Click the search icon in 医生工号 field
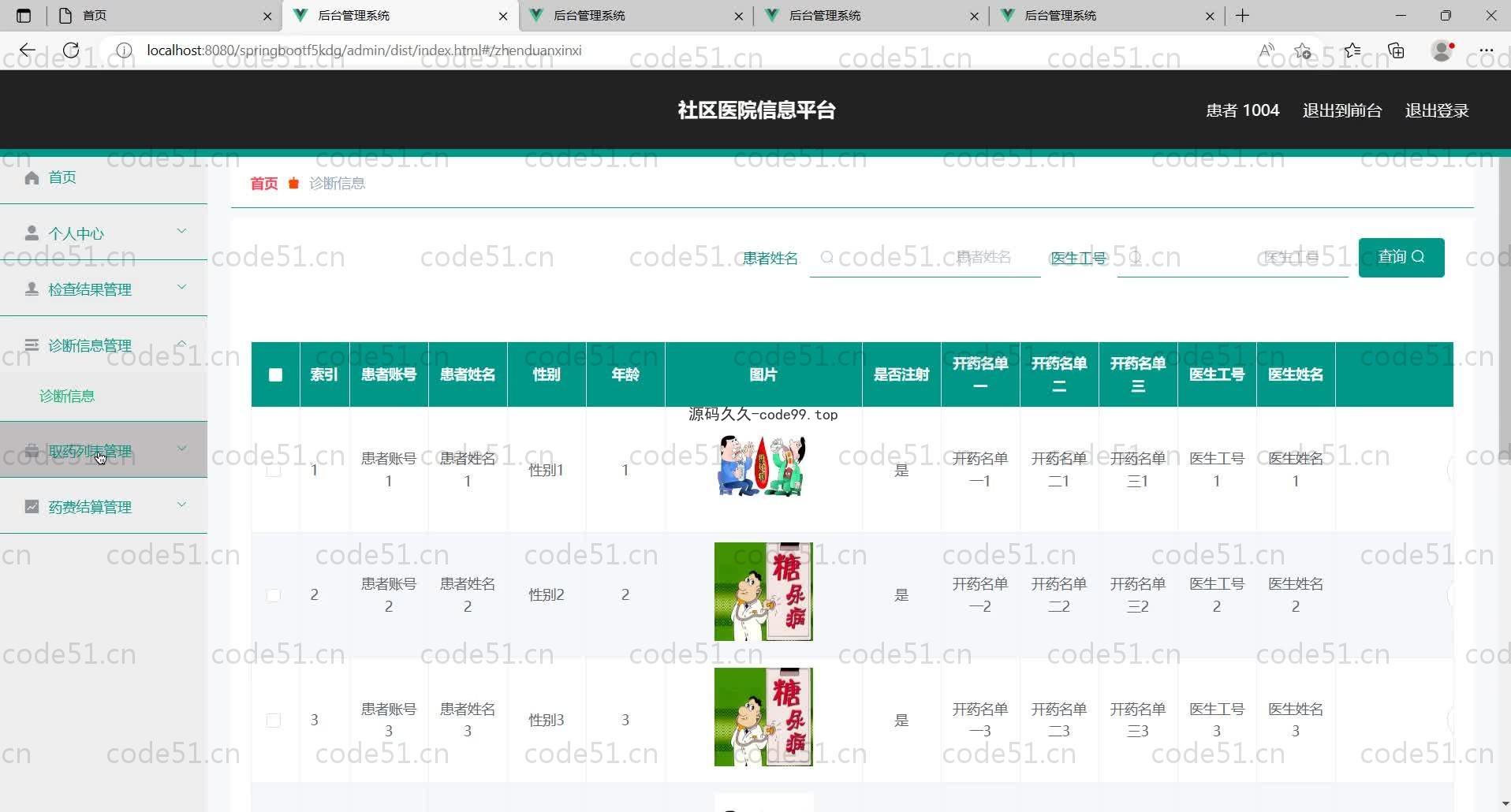This screenshot has width=1511, height=812. [x=1134, y=257]
